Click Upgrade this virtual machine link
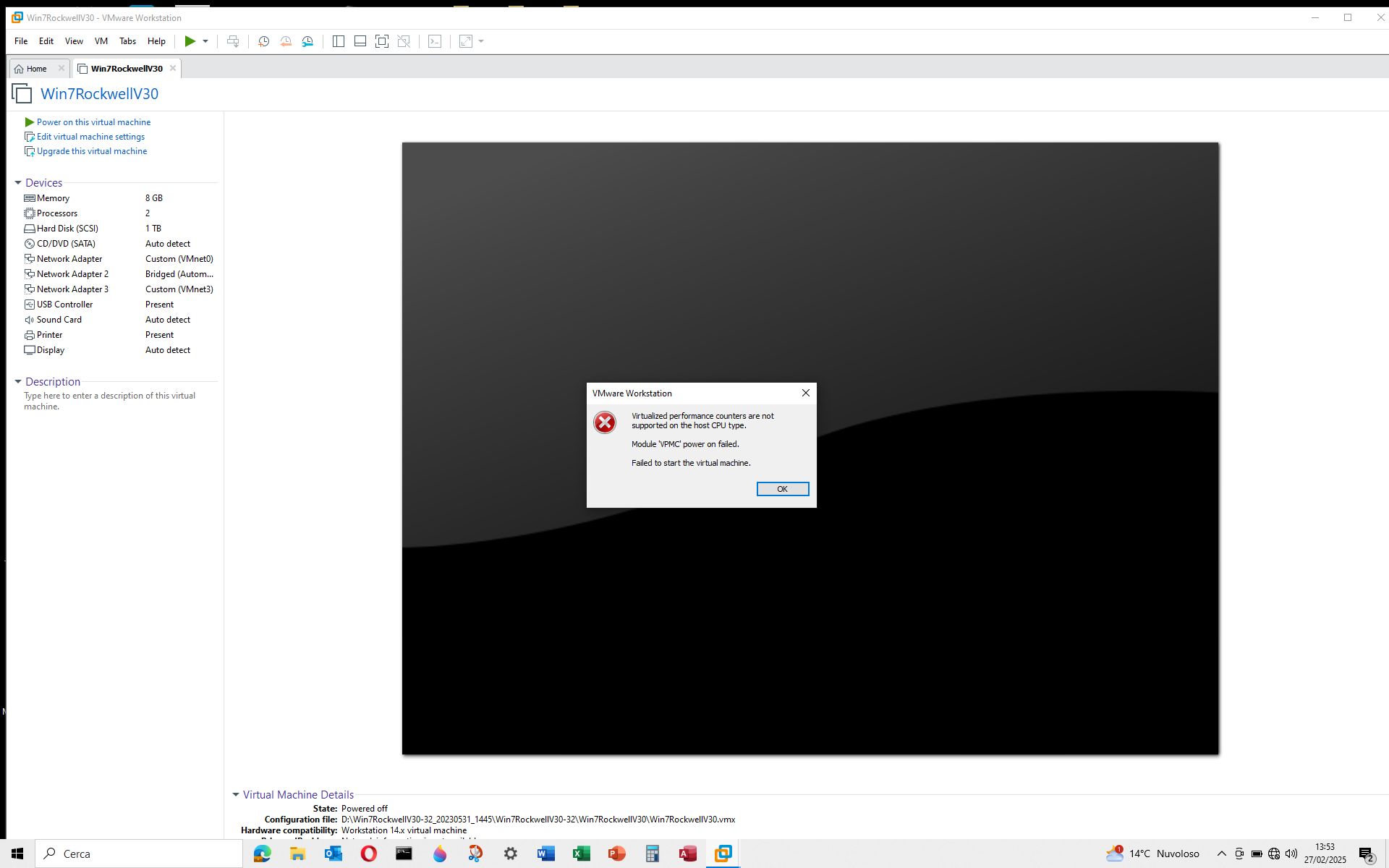1389x868 pixels. tap(92, 151)
